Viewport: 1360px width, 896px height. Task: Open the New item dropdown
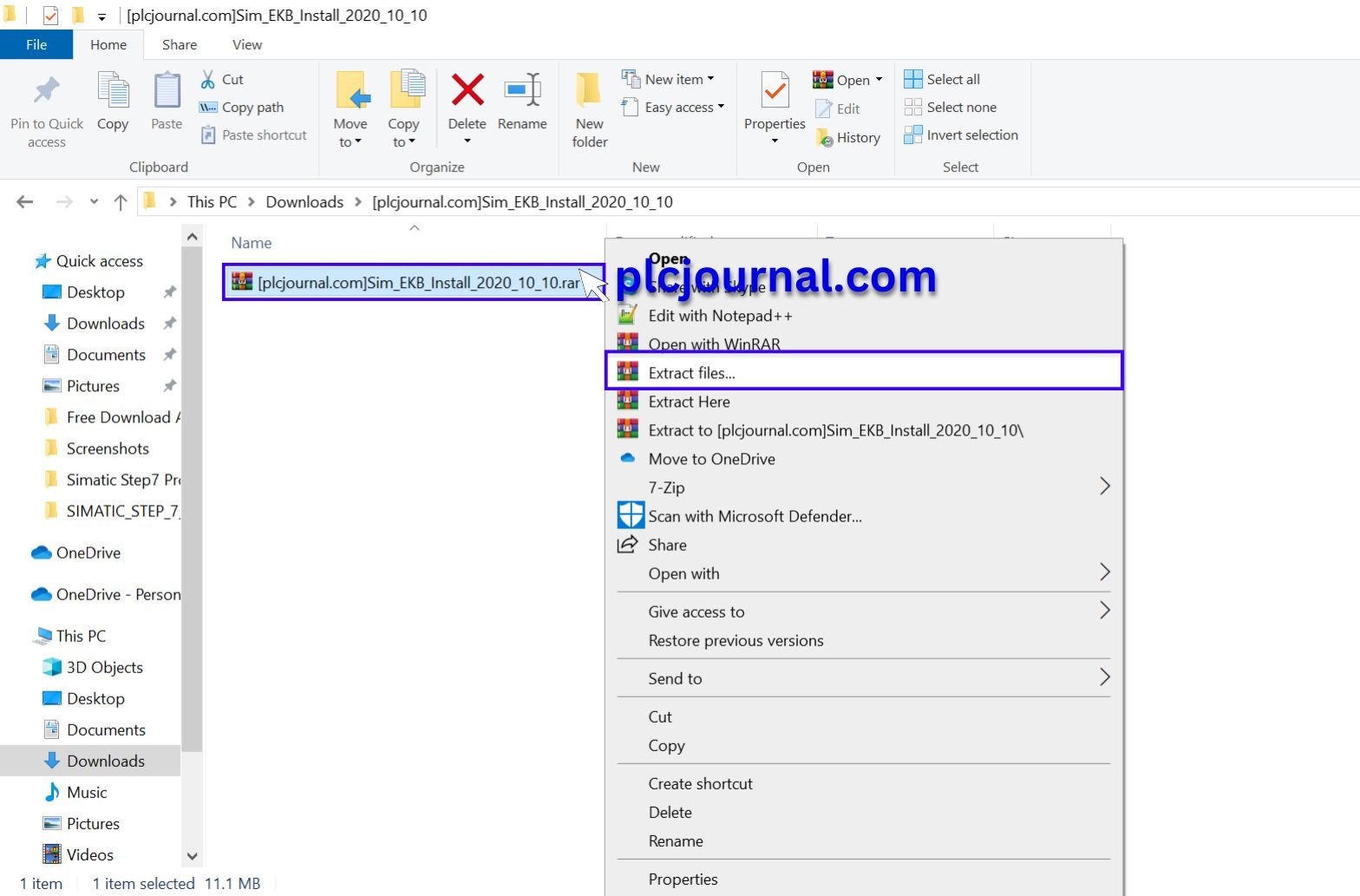pyautogui.click(x=668, y=79)
